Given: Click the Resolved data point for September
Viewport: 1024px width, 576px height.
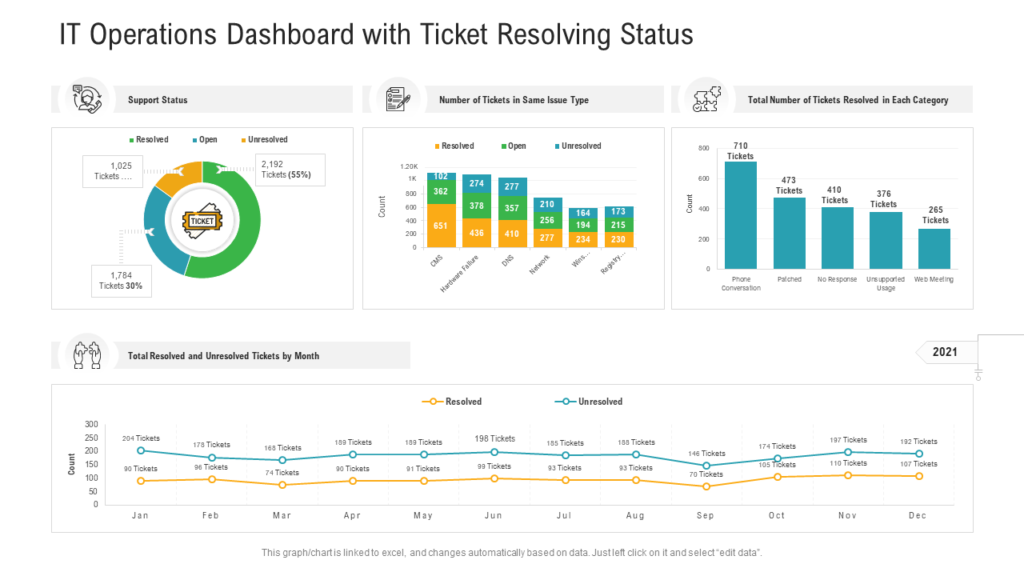Looking at the screenshot, I should coord(707,486).
